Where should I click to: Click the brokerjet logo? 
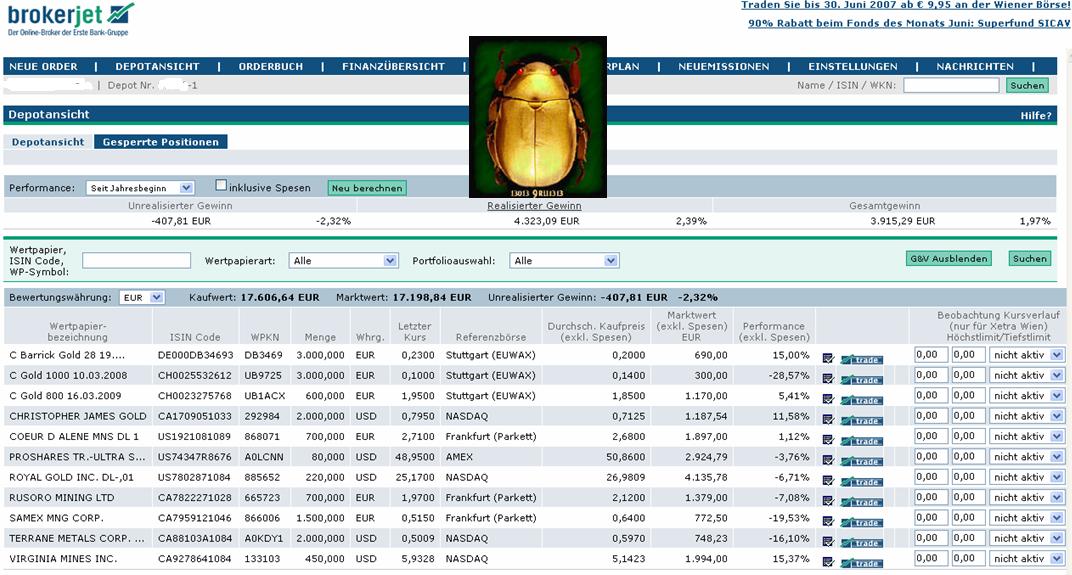70,19
